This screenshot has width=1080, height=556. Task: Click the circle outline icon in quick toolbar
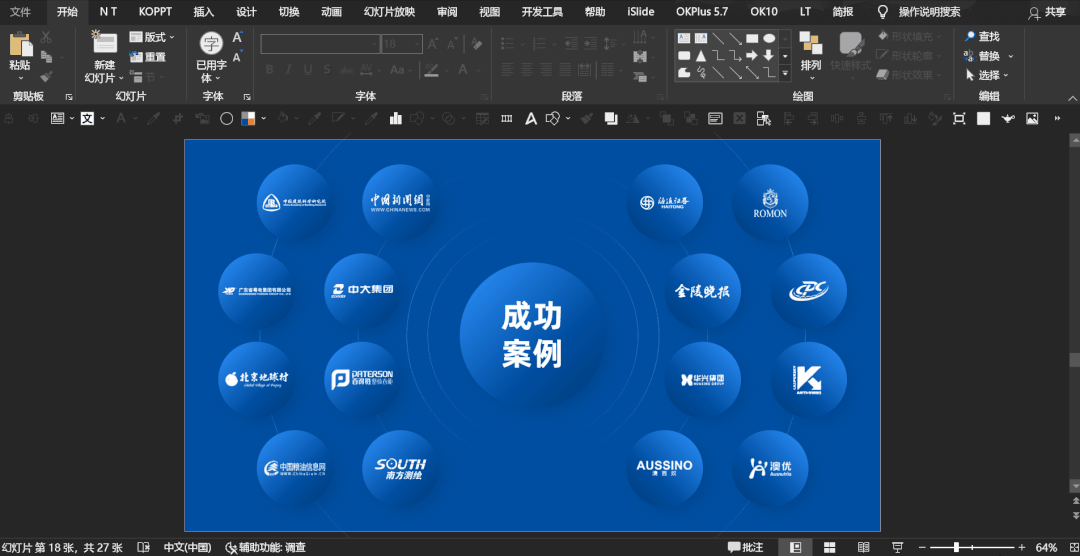pos(226,119)
